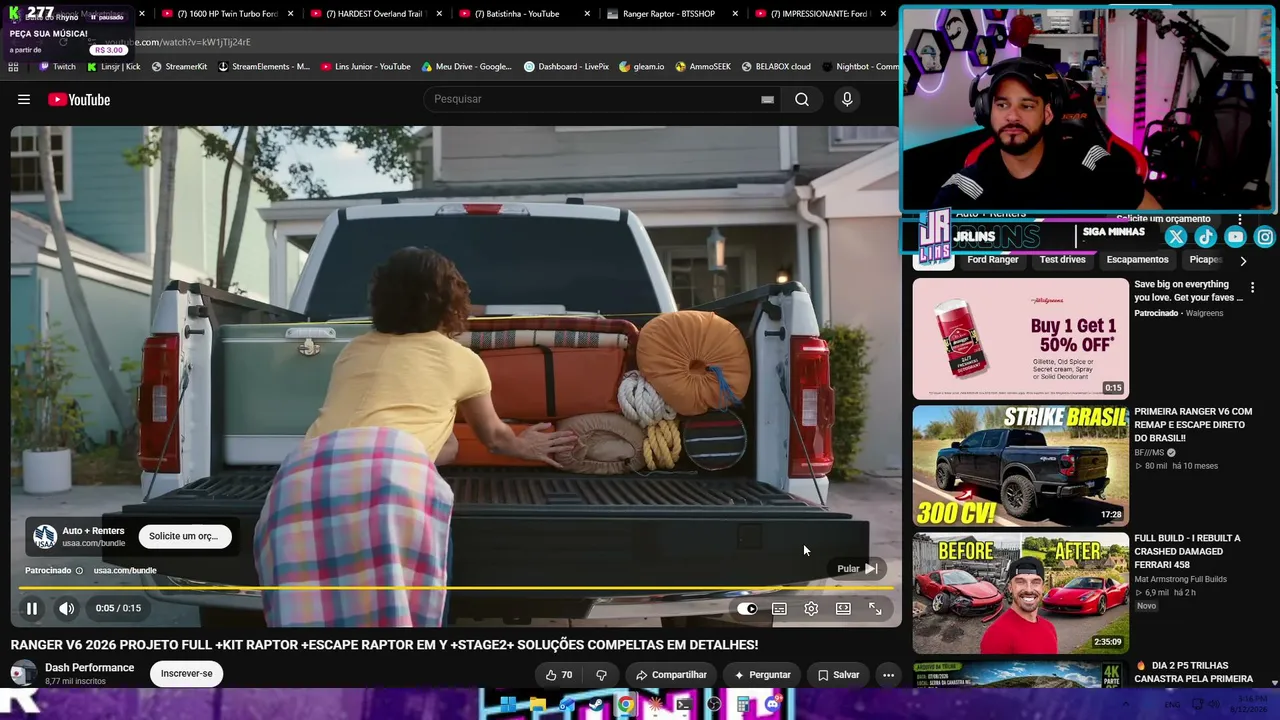Viewport: 1280px width, 720px height.
Task: Open the Dash Performance channel name
Action: click(89, 668)
